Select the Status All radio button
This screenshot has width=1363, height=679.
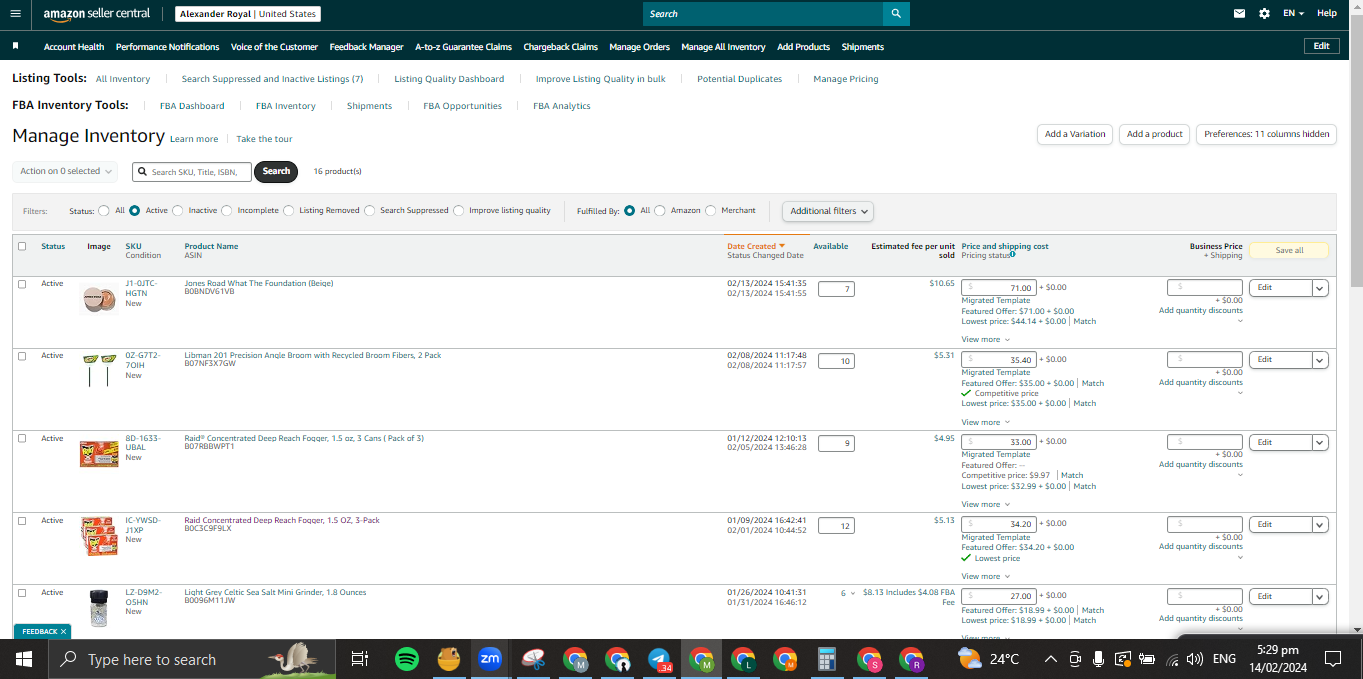pos(104,211)
